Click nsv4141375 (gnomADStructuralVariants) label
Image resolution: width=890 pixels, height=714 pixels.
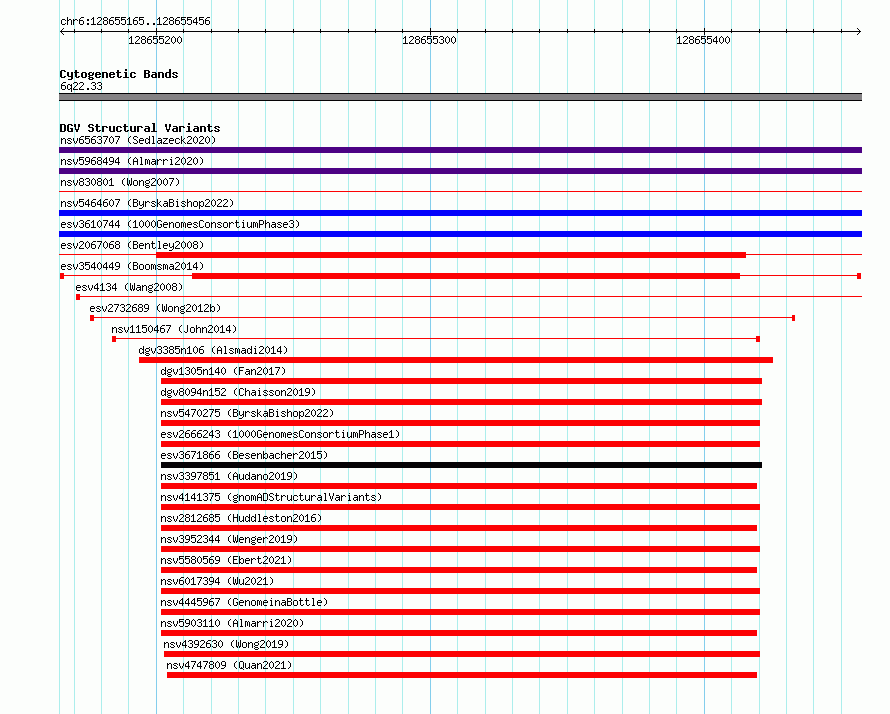[271, 497]
